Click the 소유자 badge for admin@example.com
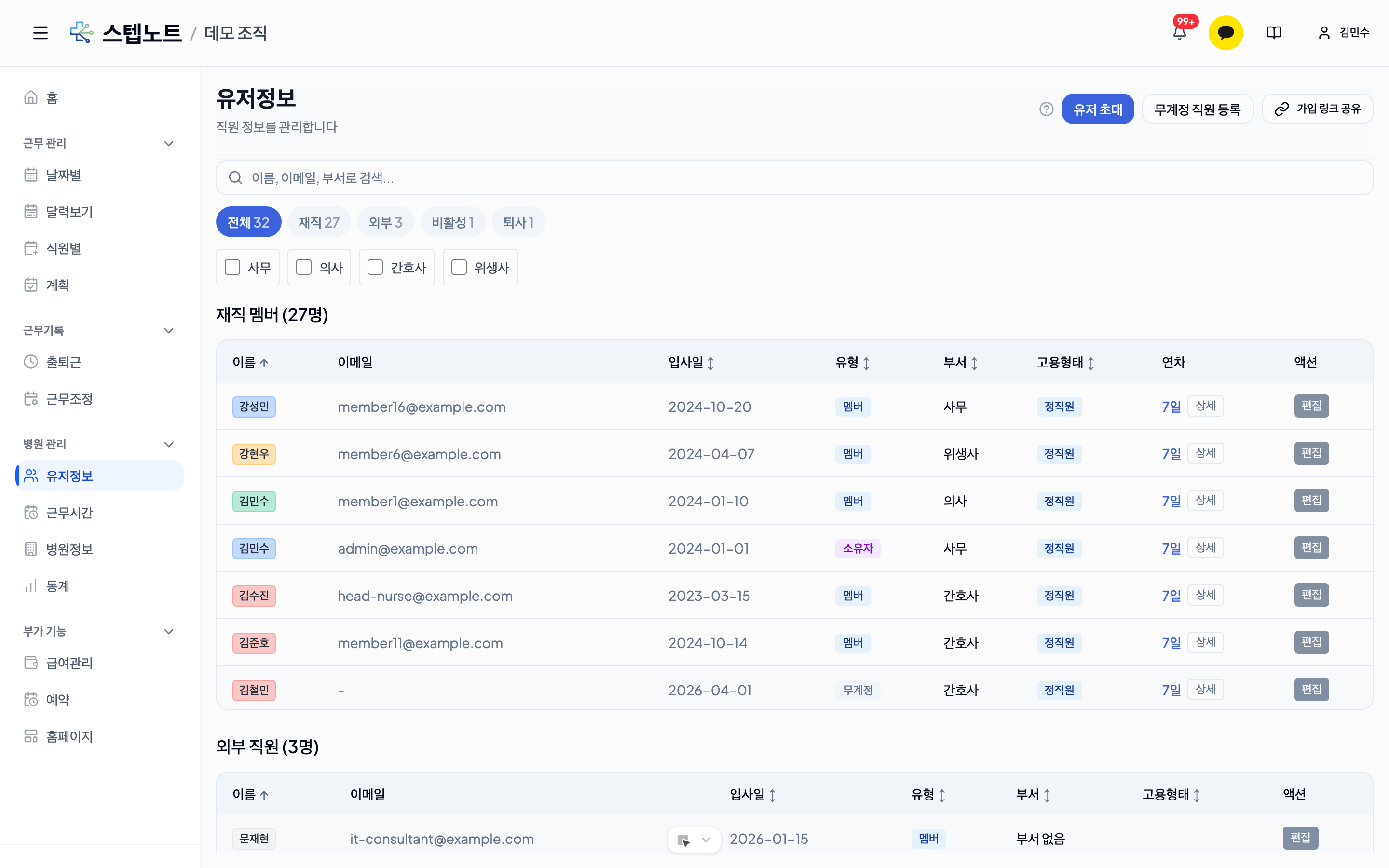Screen dimensions: 1389x868 click(x=858, y=548)
